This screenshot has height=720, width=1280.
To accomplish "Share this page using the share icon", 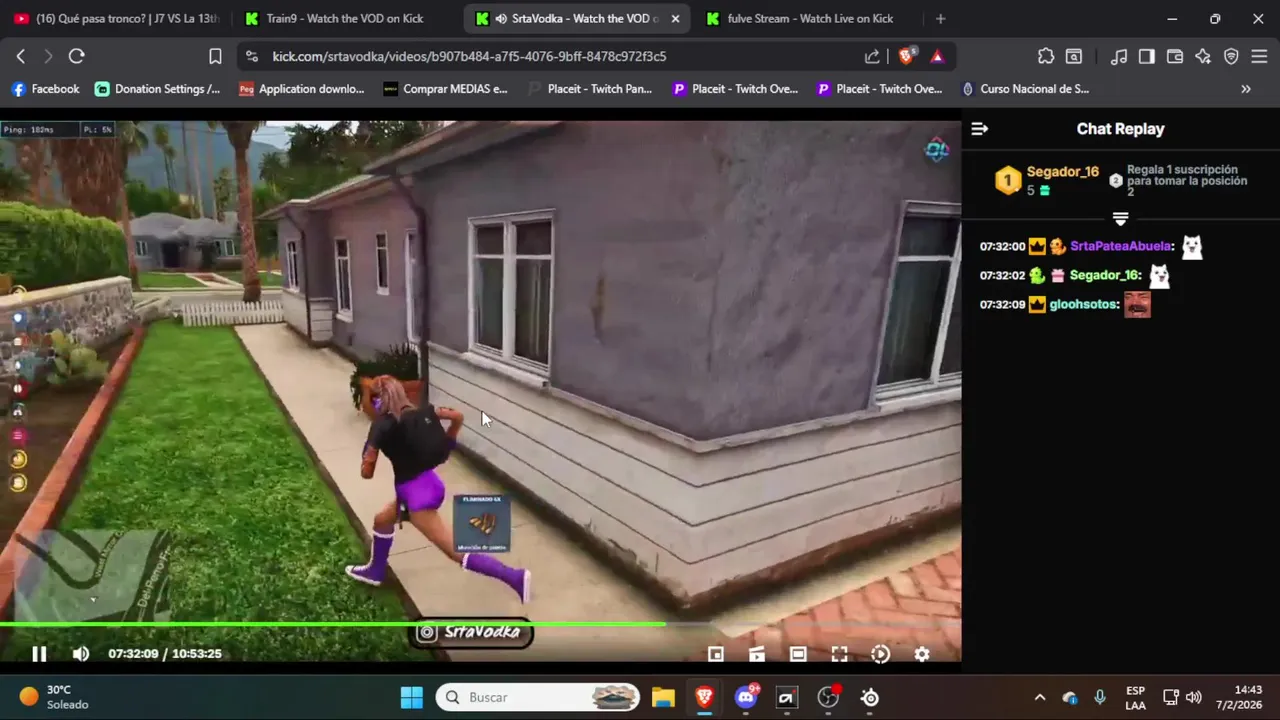I will point(872,57).
